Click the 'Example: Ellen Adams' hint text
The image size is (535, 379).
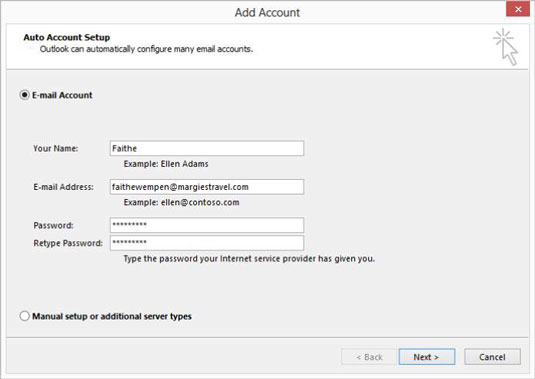pos(166,164)
